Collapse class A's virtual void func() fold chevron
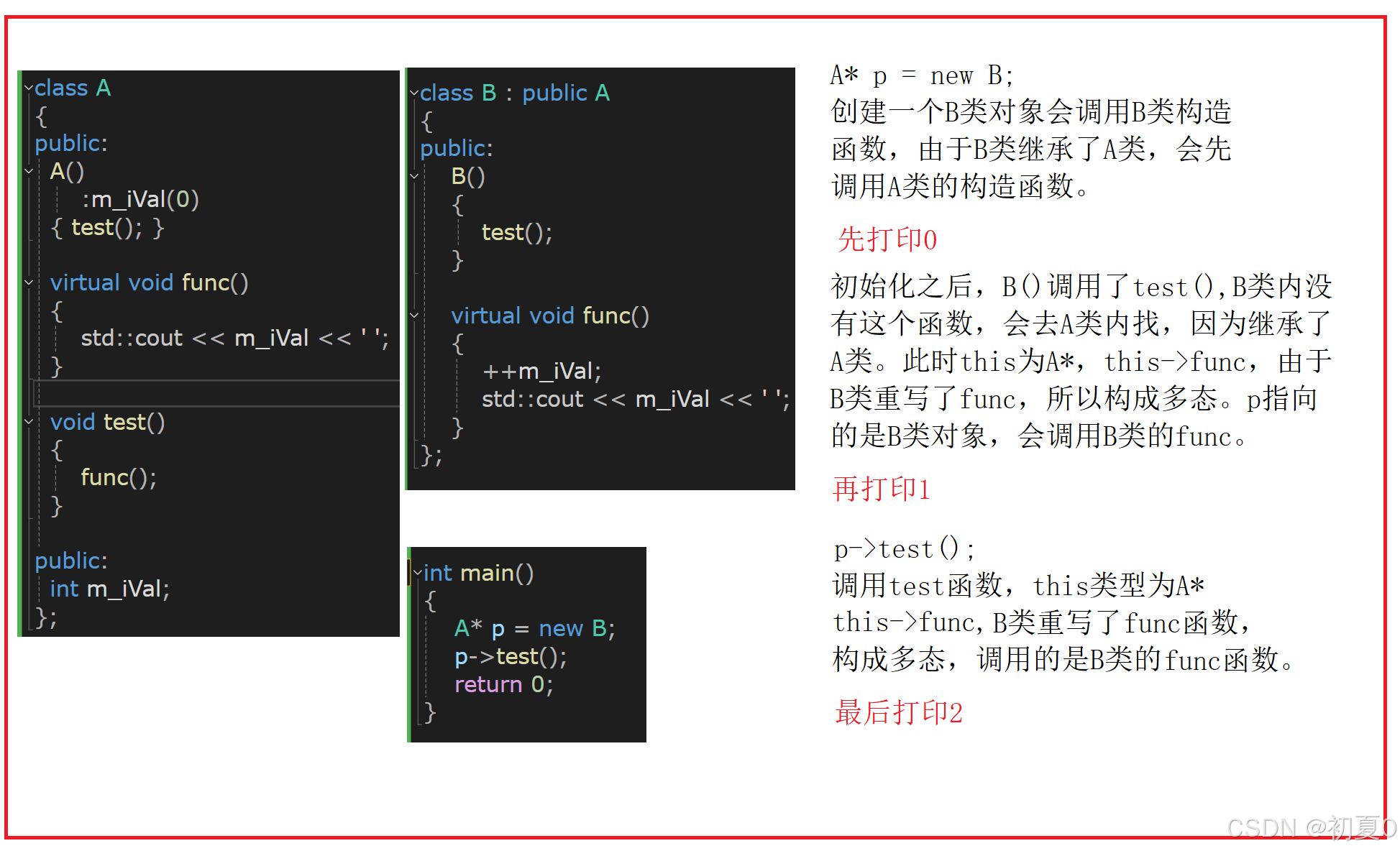Viewport: 1400px width, 851px height. pyautogui.click(x=29, y=282)
